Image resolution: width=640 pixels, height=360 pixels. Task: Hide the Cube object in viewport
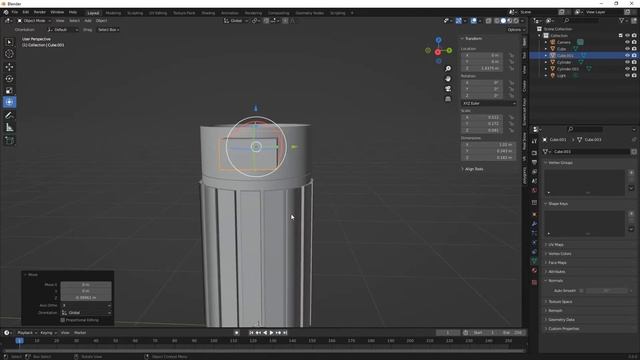click(627, 49)
